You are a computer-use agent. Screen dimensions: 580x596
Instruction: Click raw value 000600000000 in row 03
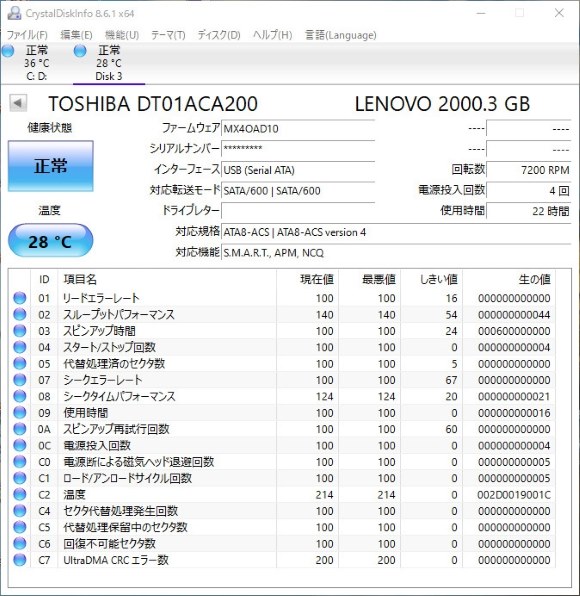point(513,331)
